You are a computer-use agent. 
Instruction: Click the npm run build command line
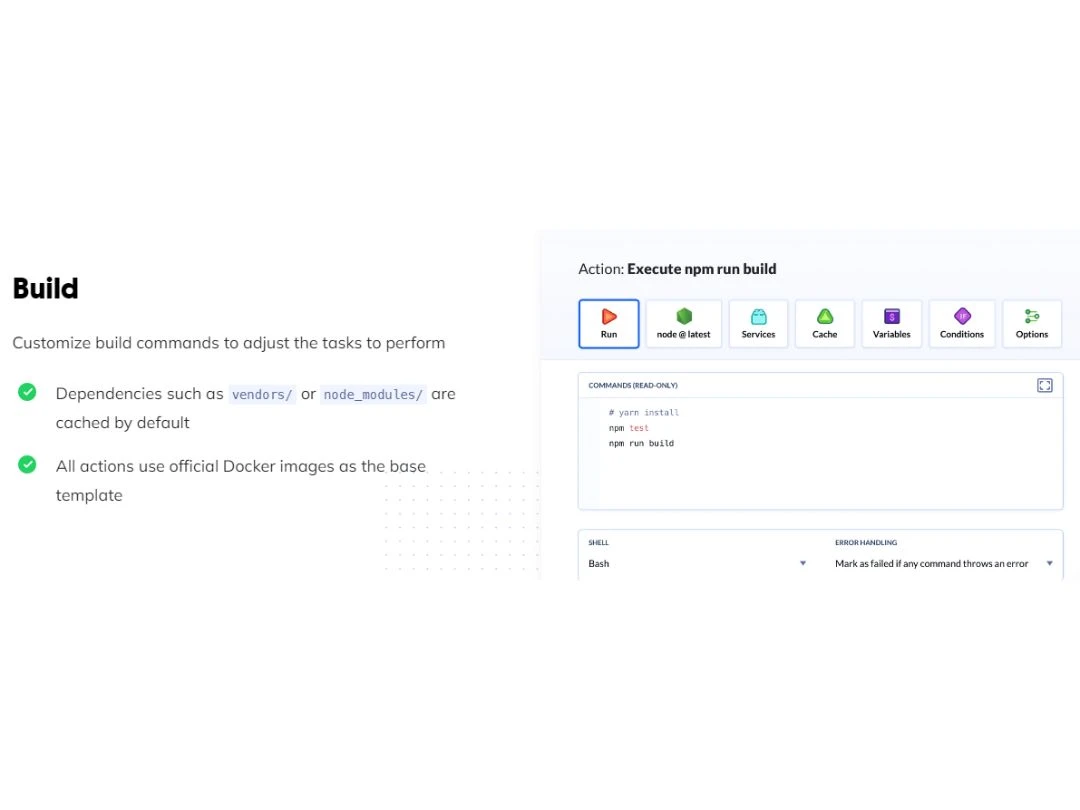click(641, 444)
